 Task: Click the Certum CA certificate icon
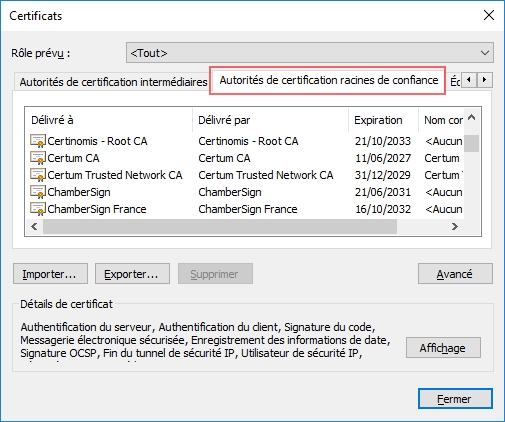pos(38,158)
